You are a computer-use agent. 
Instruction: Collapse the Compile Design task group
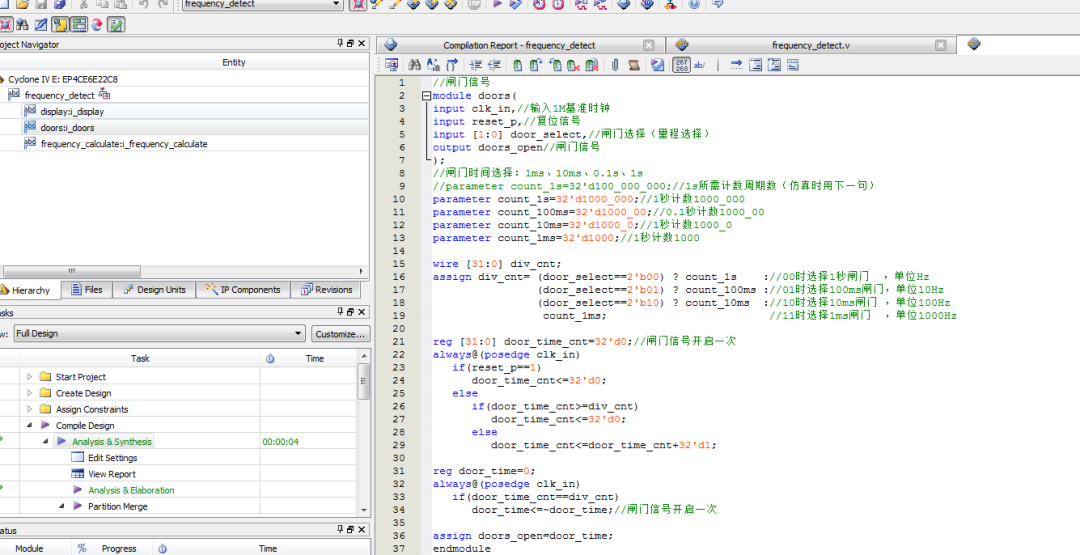29,425
